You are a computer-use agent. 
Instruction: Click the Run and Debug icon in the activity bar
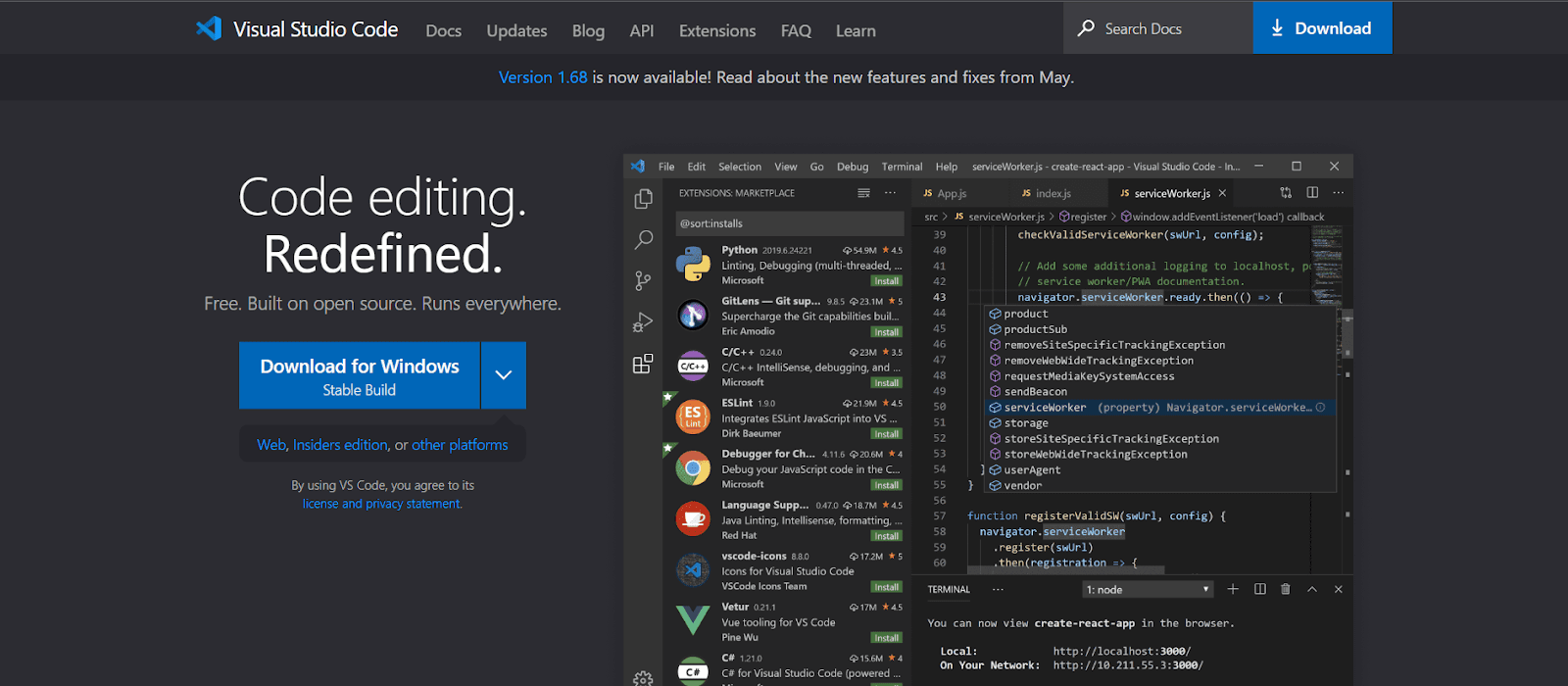pos(643,322)
